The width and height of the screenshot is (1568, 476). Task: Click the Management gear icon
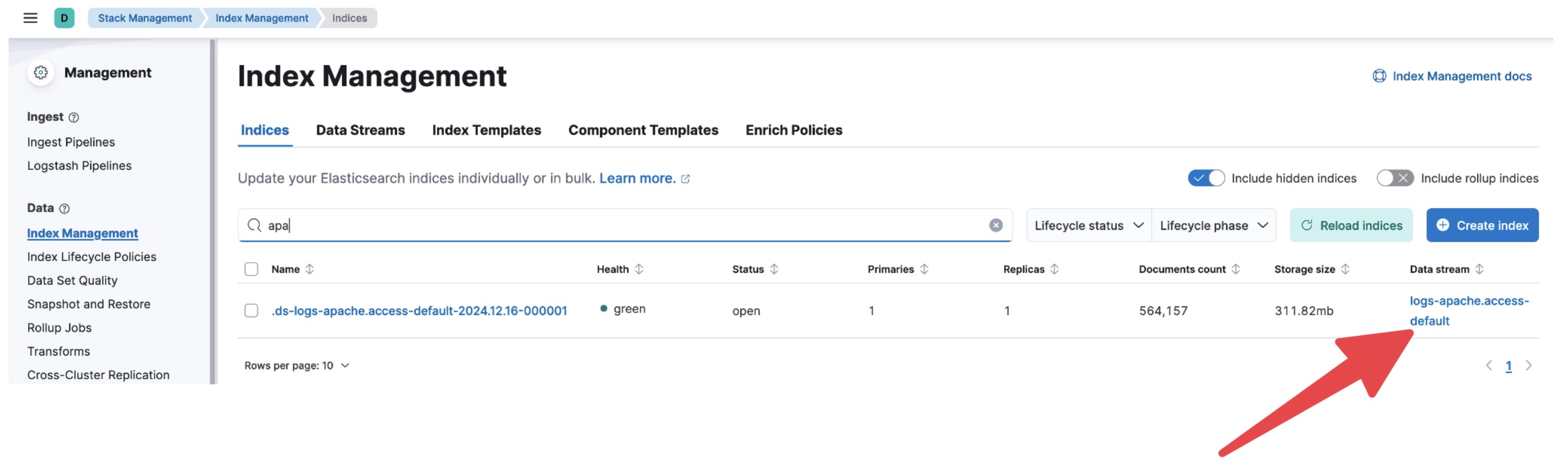41,73
